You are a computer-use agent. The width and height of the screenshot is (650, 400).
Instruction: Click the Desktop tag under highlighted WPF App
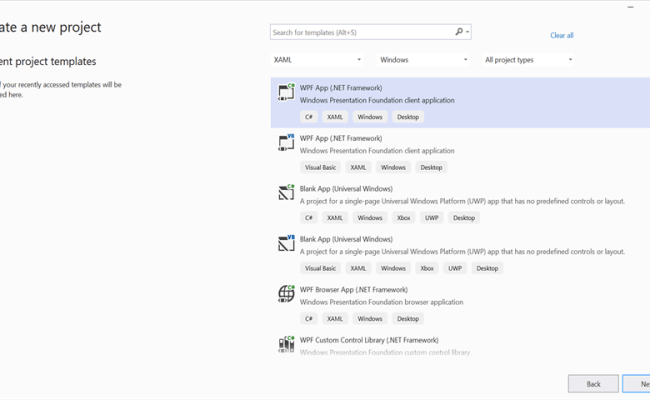pos(408,117)
